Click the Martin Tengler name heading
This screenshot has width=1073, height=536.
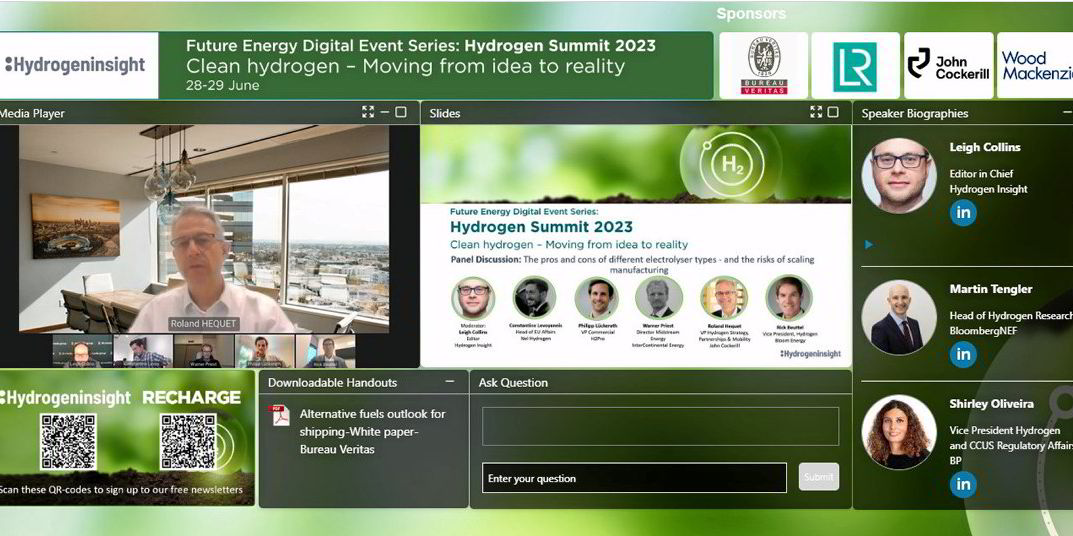point(991,289)
